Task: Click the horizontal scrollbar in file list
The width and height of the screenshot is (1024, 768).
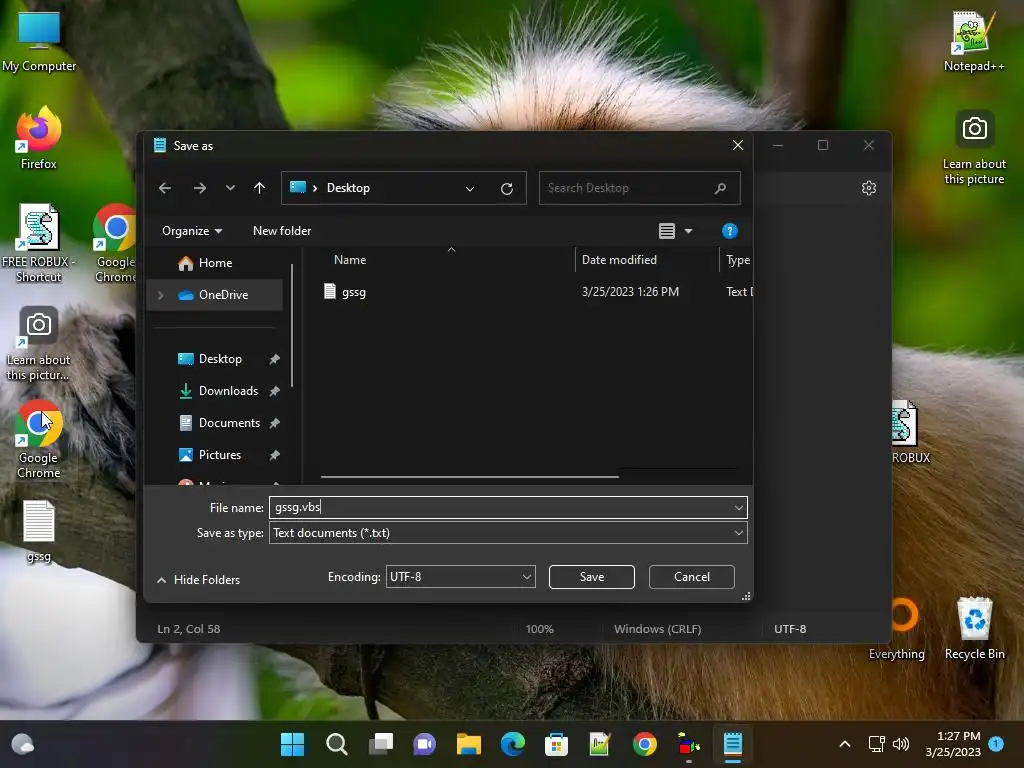Action: coord(470,477)
